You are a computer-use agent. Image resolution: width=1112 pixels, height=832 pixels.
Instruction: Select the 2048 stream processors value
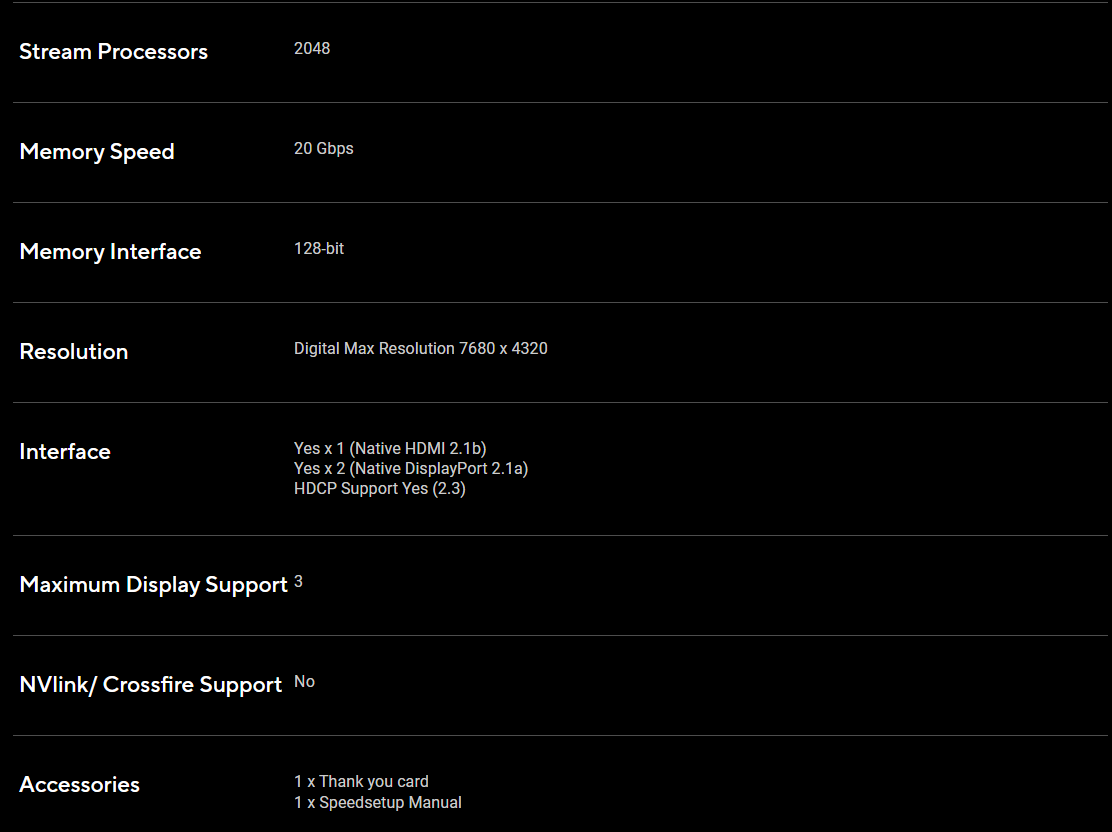point(312,48)
